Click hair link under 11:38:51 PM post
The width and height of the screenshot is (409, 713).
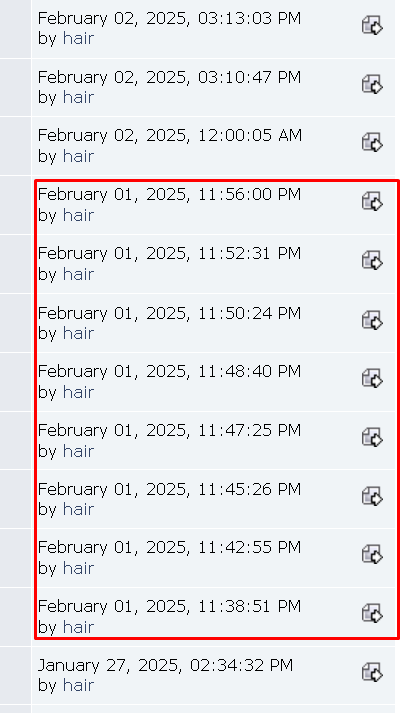(x=78, y=627)
